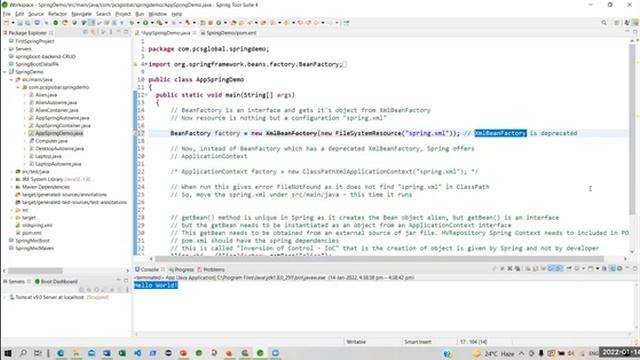640x360 pixels.
Task: Toggle Scroll Lock in Console toolbar
Action: pos(535,269)
